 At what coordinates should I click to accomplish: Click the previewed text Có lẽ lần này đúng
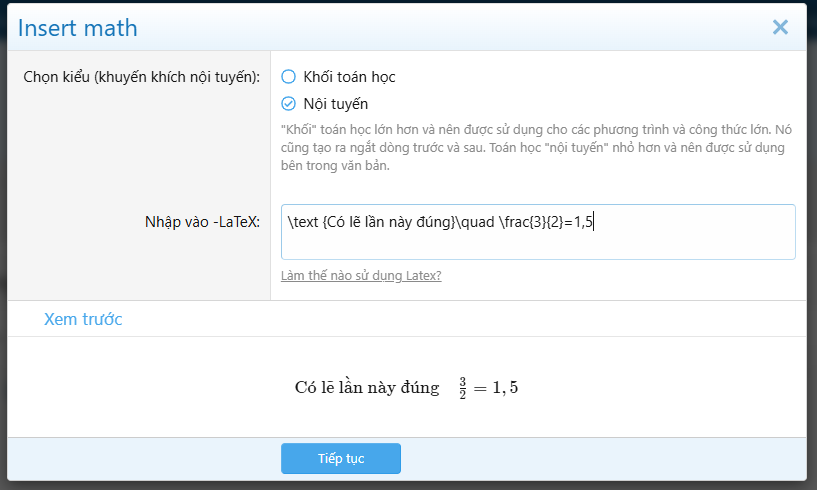click(367, 388)
